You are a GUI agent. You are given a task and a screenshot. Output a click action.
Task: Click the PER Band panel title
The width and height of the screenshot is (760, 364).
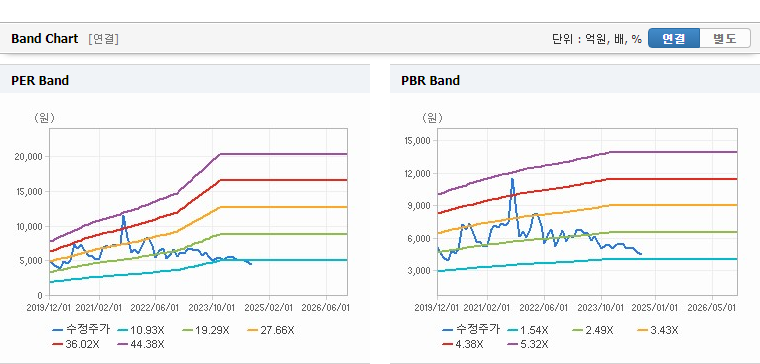pyautogui.click(x=40, y=80)
